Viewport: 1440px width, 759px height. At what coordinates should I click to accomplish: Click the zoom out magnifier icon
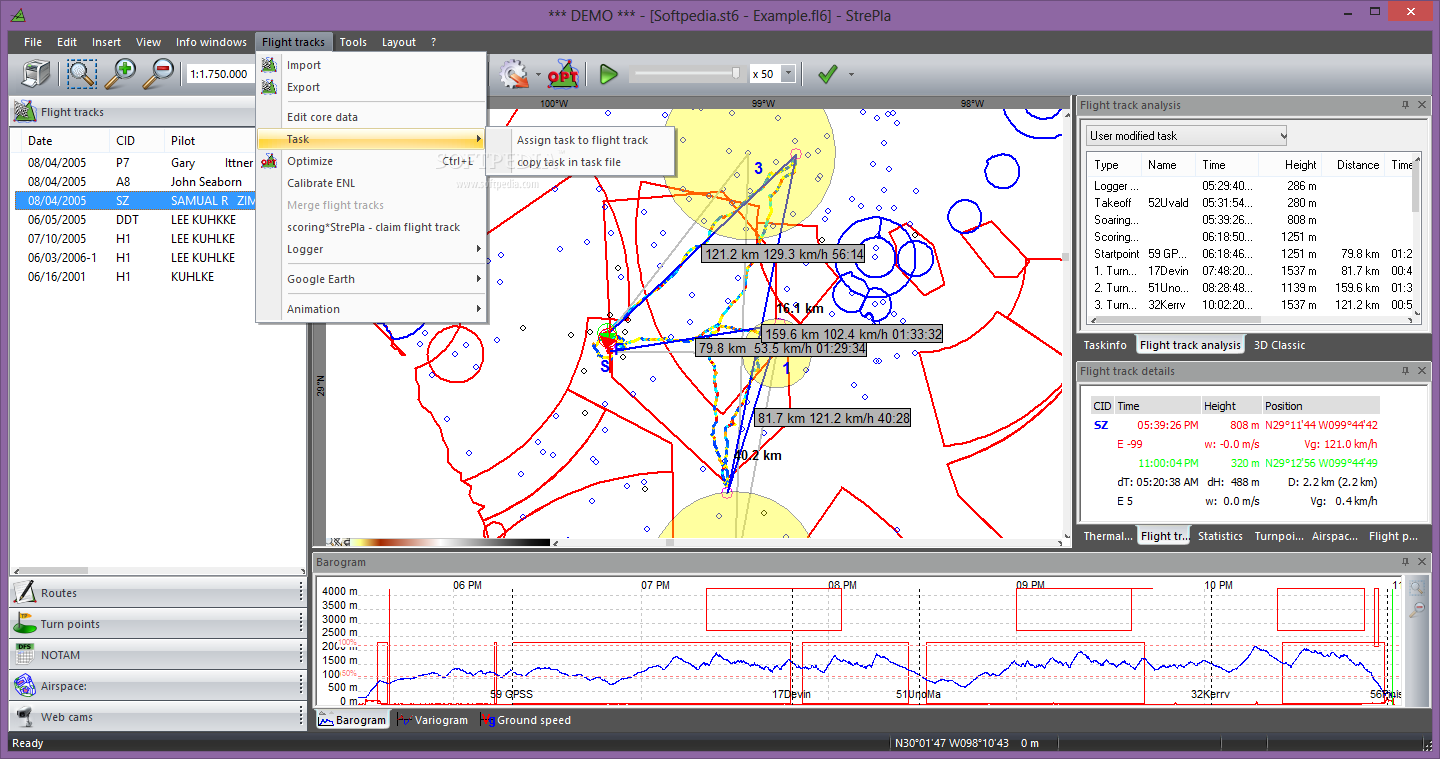(158, 73)
